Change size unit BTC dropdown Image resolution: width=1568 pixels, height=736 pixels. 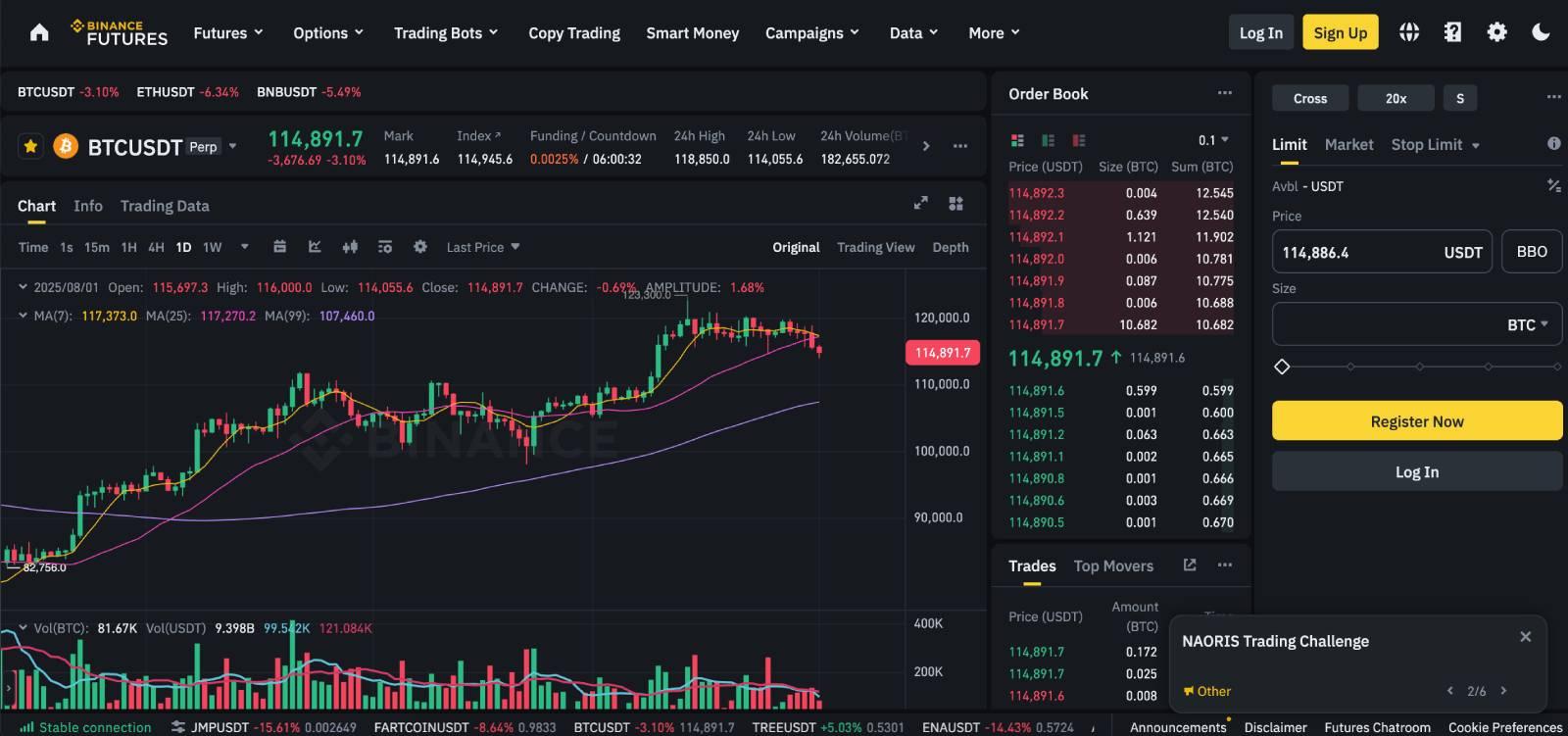[1528, 324]
